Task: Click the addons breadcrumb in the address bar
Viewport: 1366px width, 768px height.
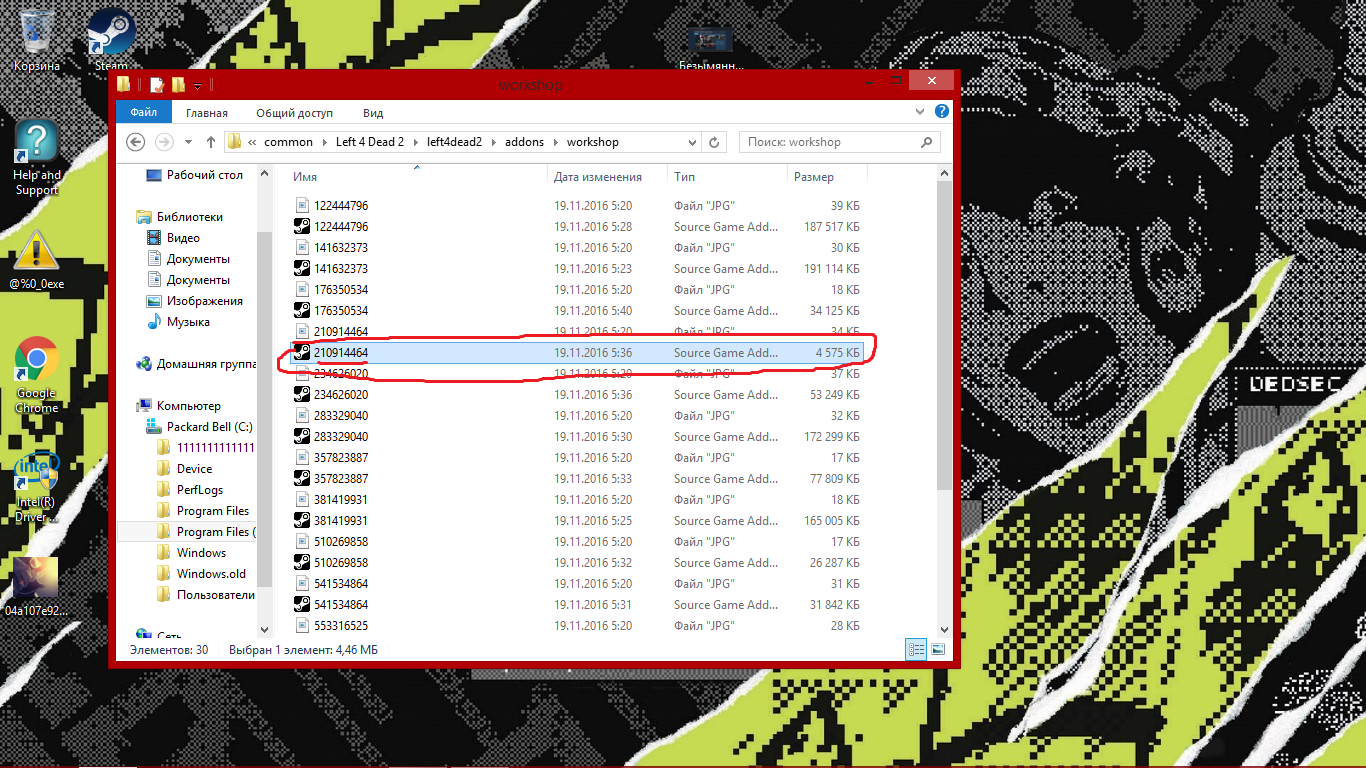Action: [x=525, y=142]
